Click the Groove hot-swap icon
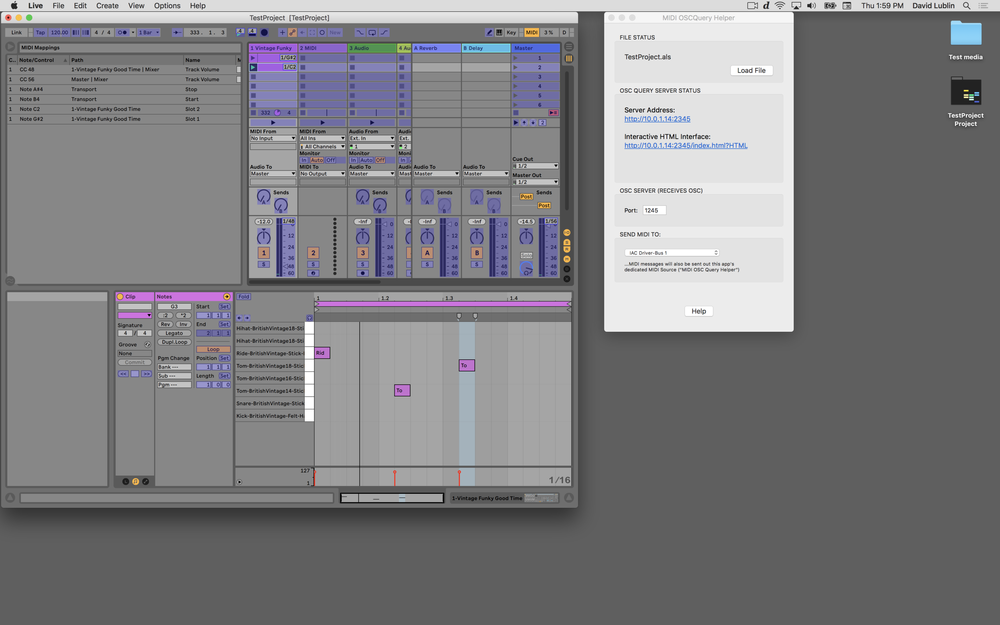This screenshot has height=625, width=1000. 147,344
